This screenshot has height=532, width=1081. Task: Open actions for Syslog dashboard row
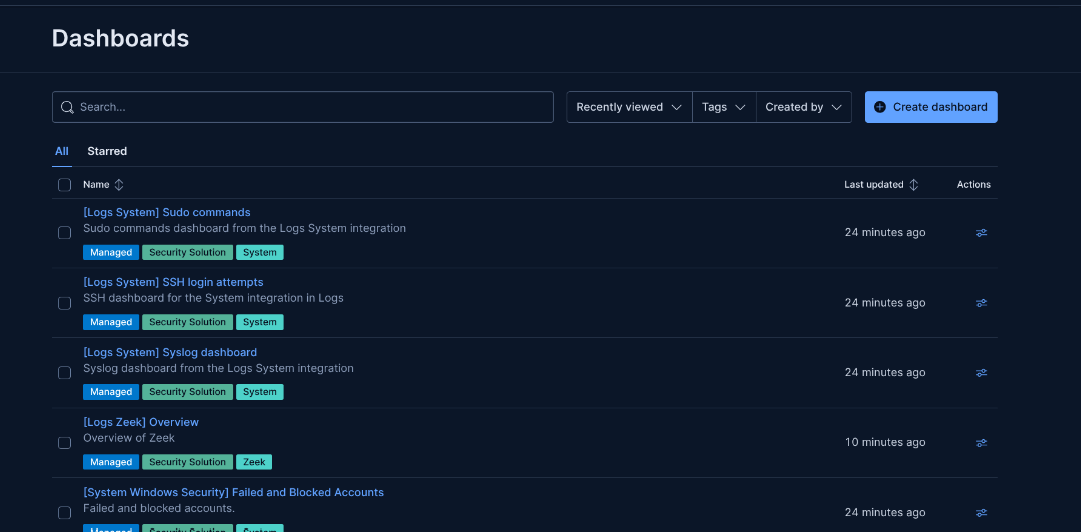point(982,373)
